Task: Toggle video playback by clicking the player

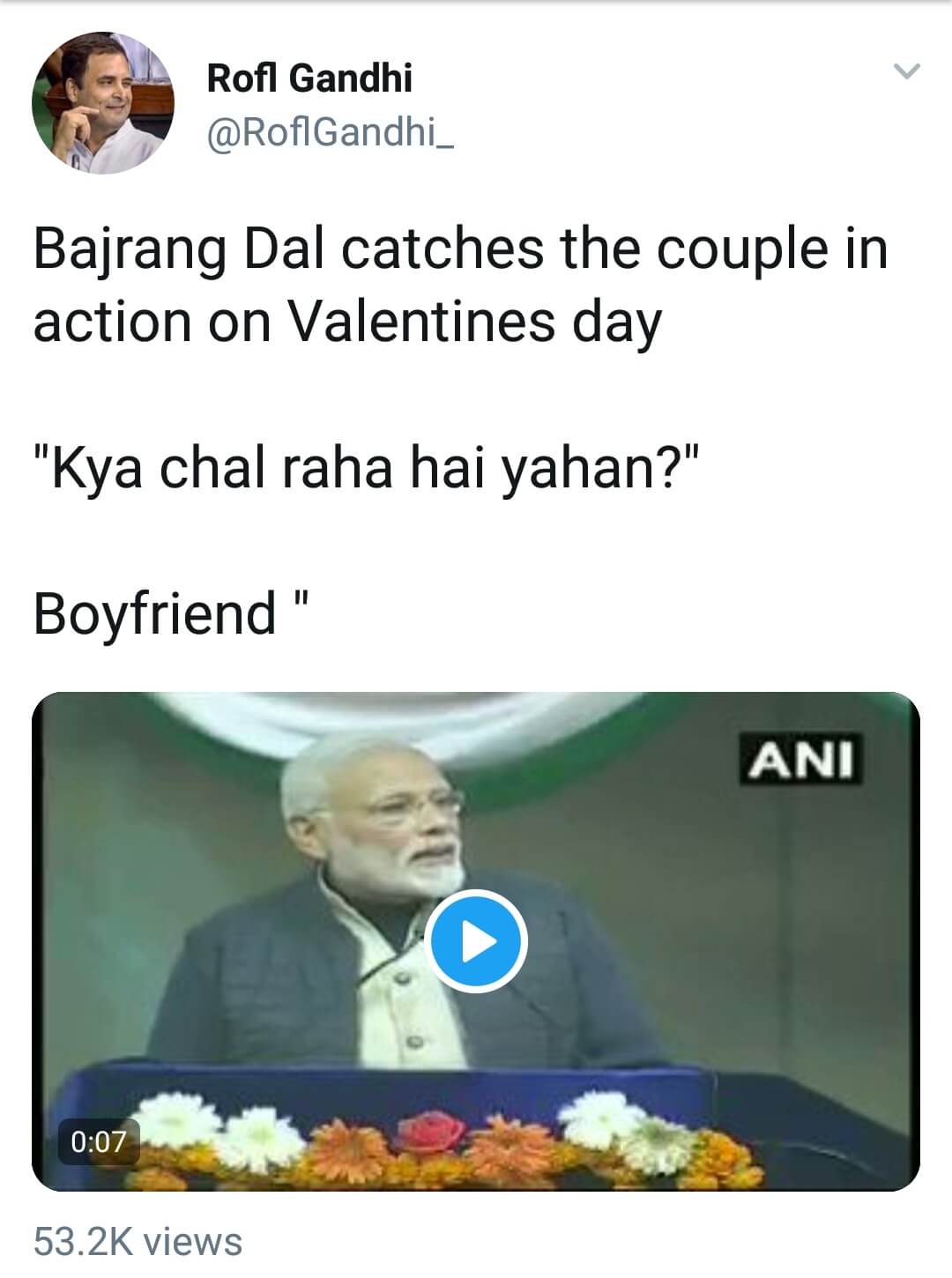Action: pyautogui.click(x=476, y=941)
